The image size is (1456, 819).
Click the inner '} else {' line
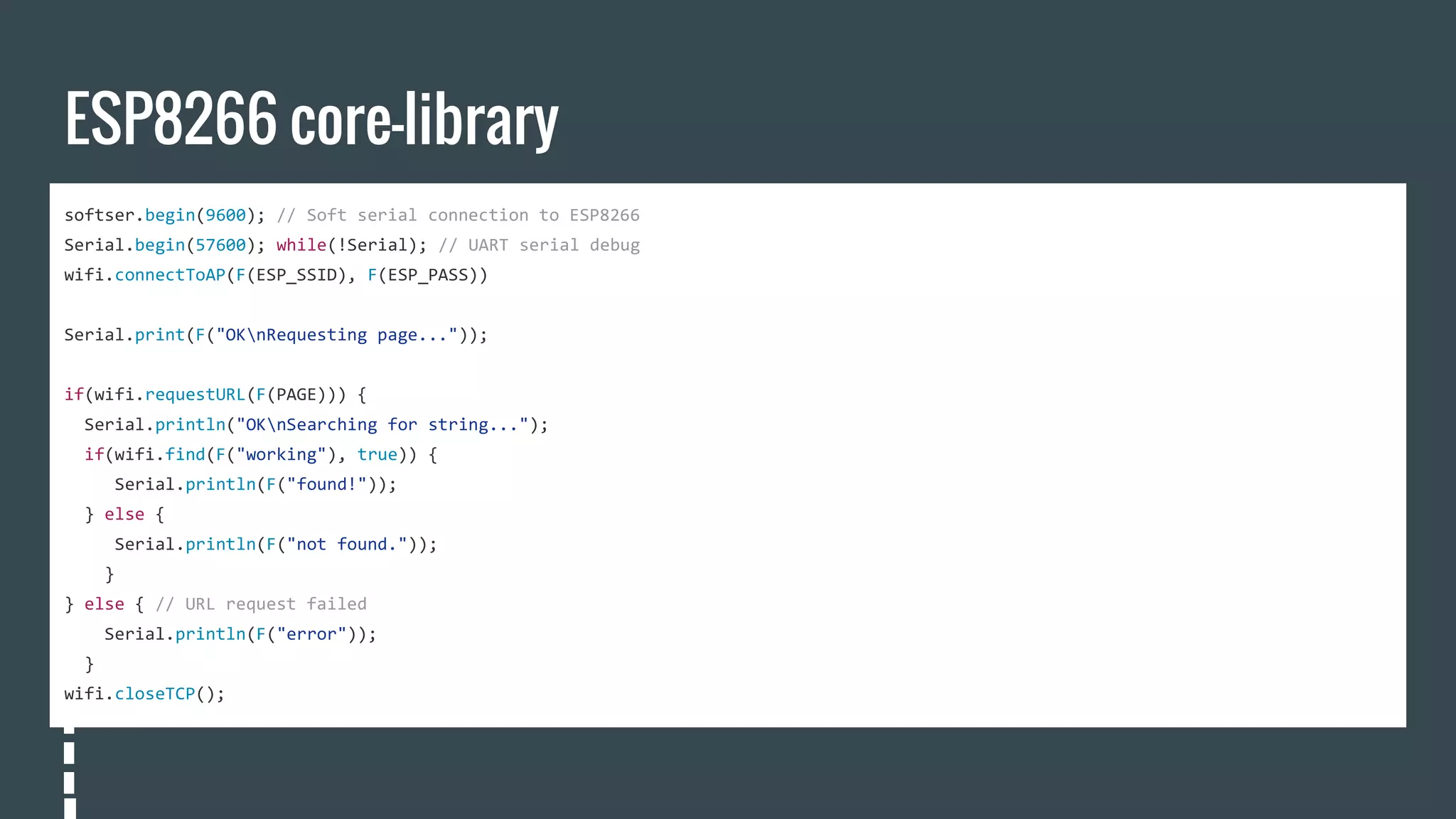coord(124,514)
